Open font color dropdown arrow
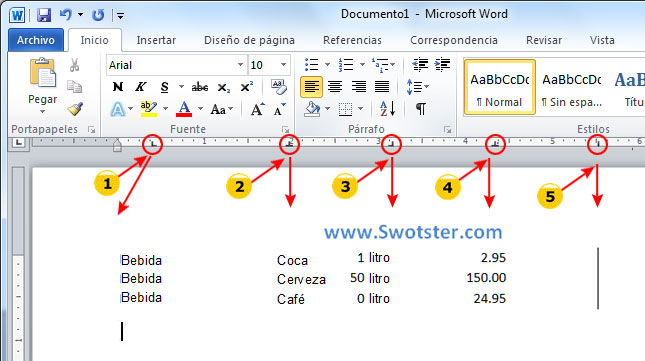This screenshot has height=361, width=645. click(x=201, y=109)
